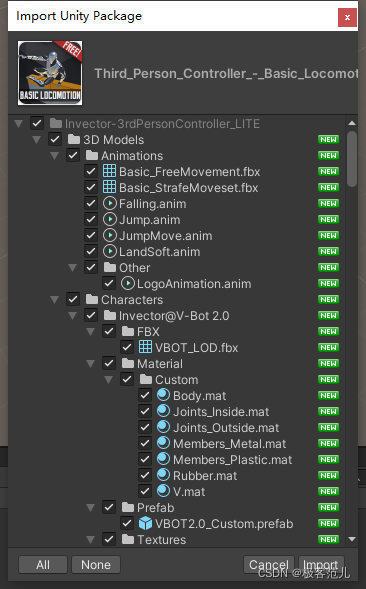Click the FBX folder icon
The image size is (366, 589).
[128, 331]
